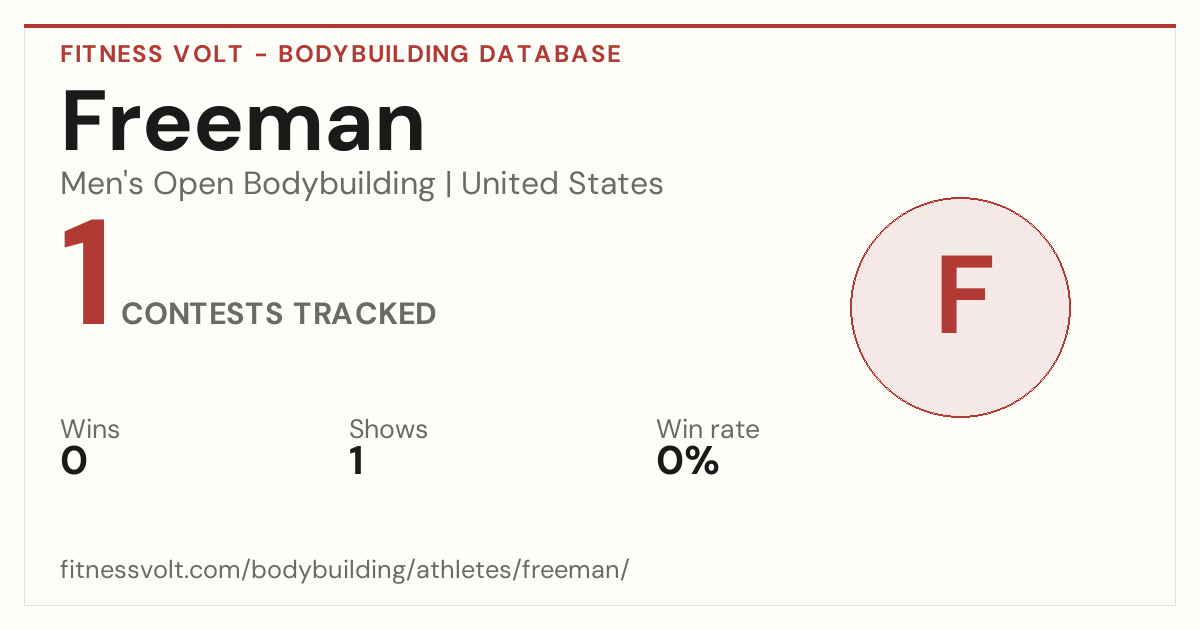The height and width of the screenshot is (630, 1200).
Task: Select the Wins value 0
Action: [x=74, y=461]
